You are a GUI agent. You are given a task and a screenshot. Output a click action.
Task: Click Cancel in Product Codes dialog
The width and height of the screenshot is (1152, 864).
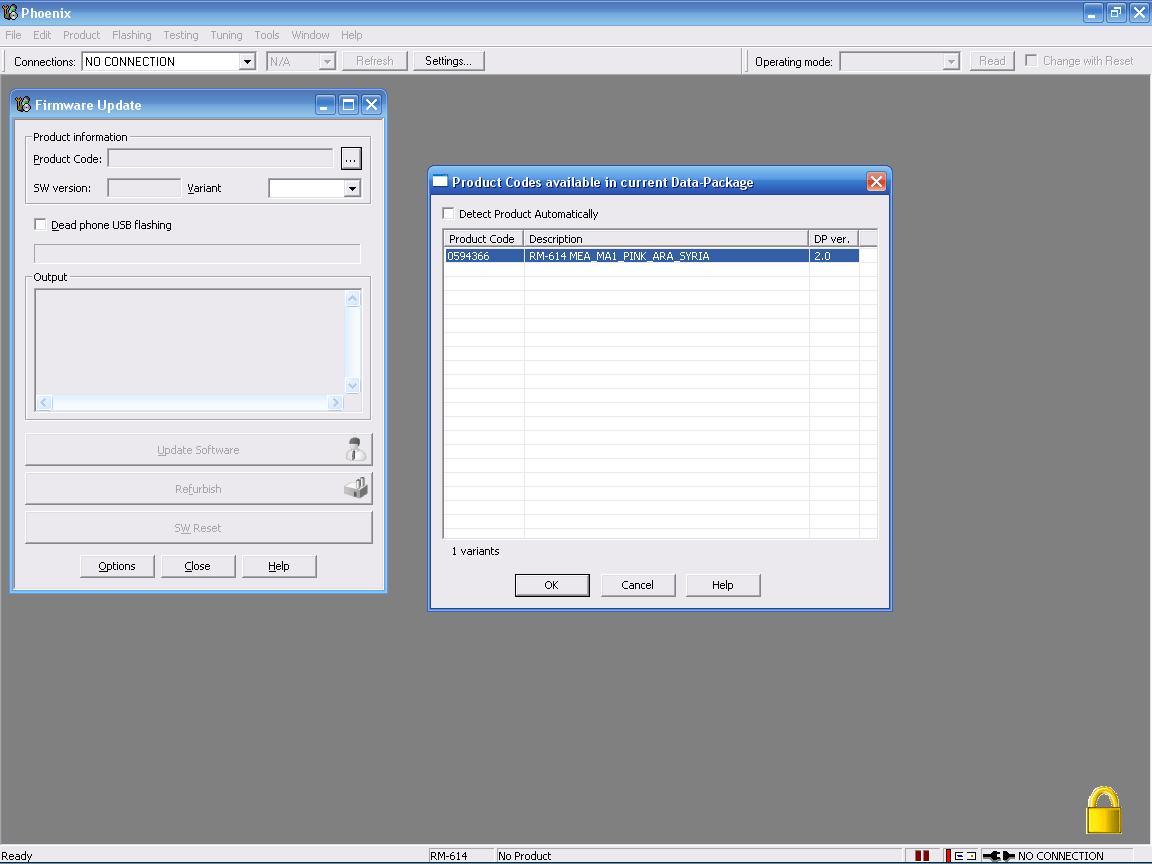pos(637,585)
